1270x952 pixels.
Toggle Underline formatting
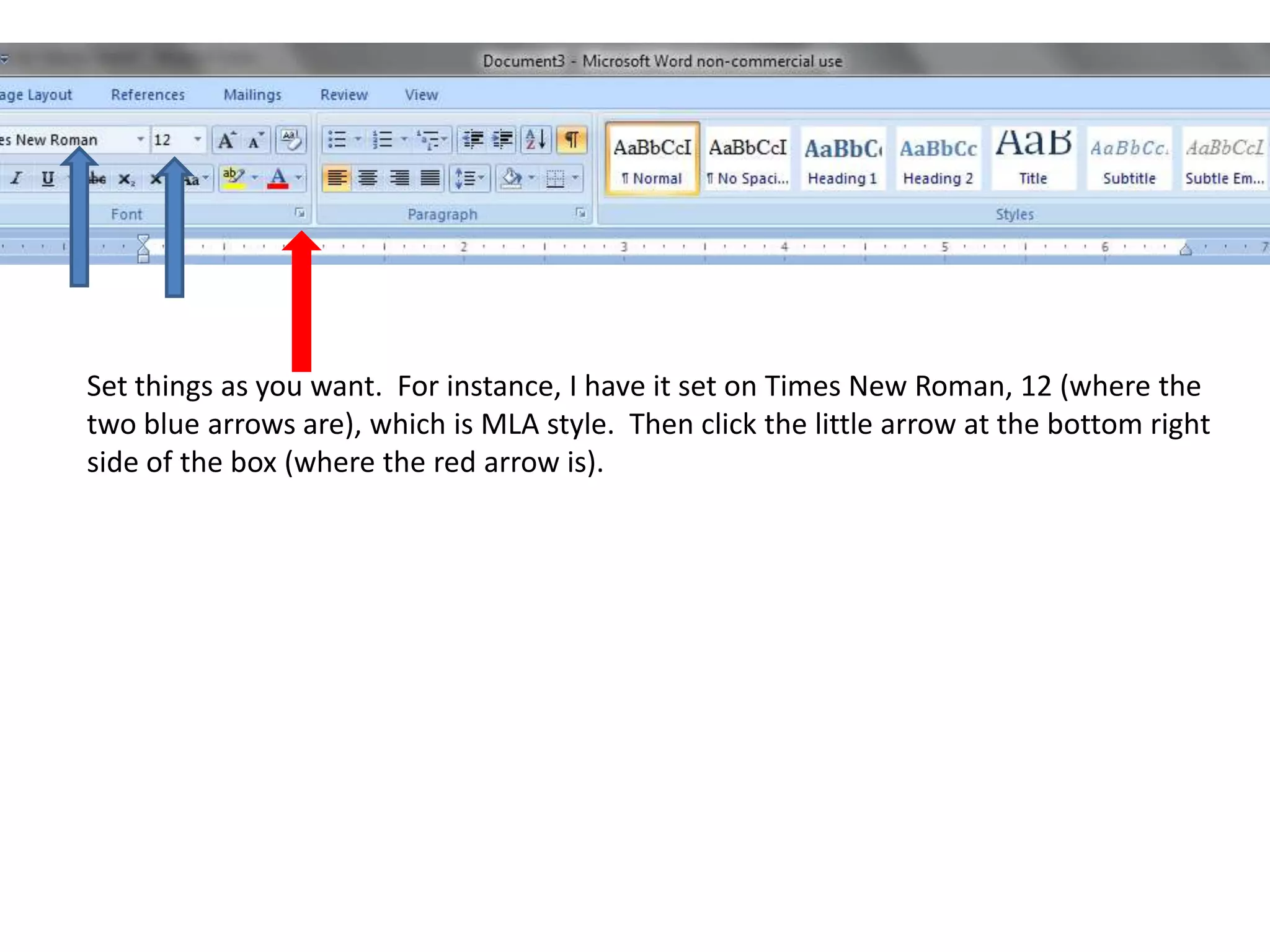pos(48,179)
